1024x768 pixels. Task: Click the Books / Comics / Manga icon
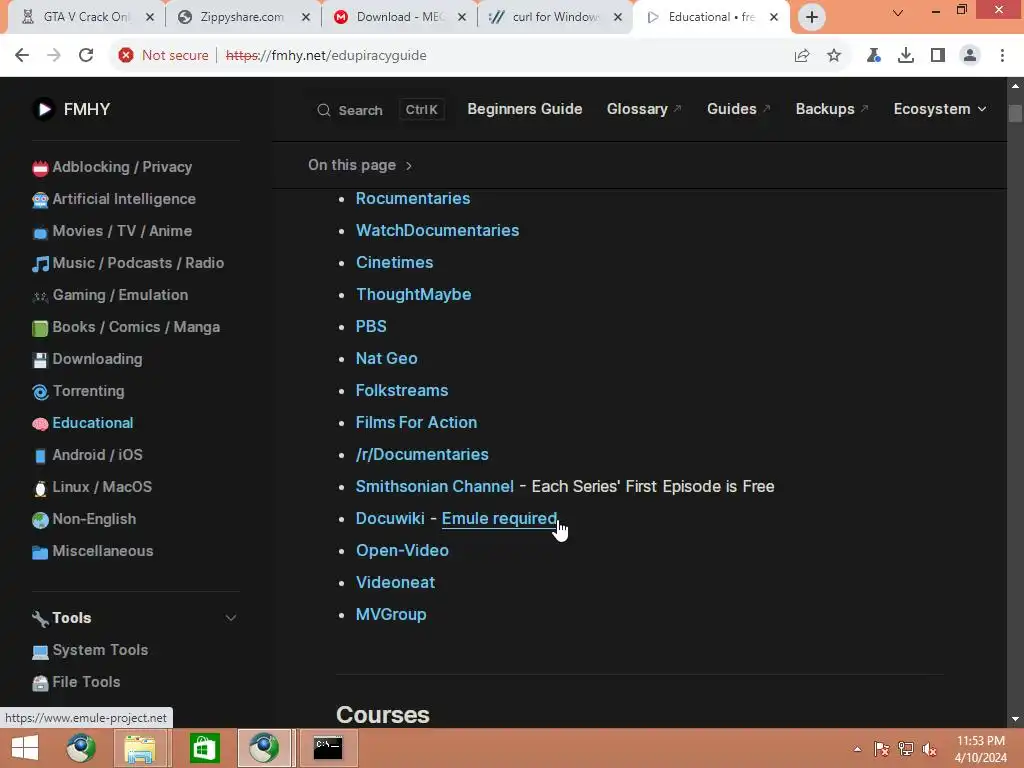pos(40,328)
